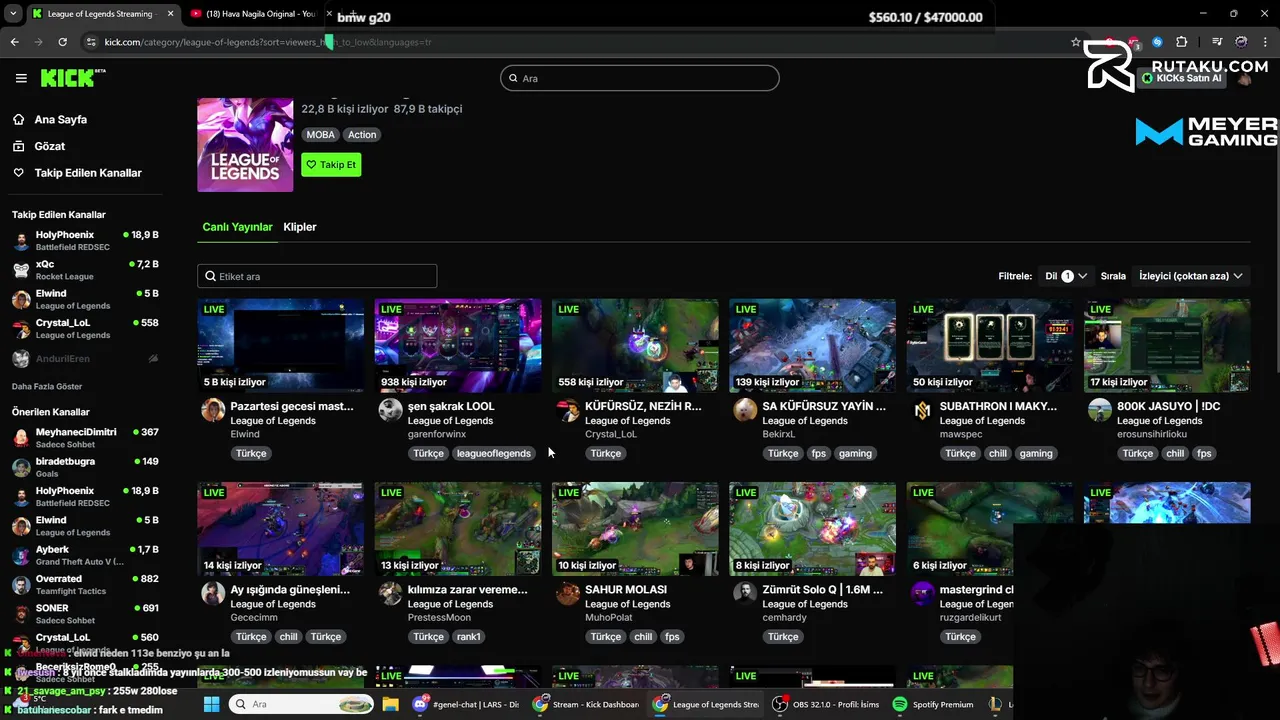Open Elwind streamer avatar in stream grid
Image resolution: width=1280 pixels, height=720 pixels.
[213, 410]
